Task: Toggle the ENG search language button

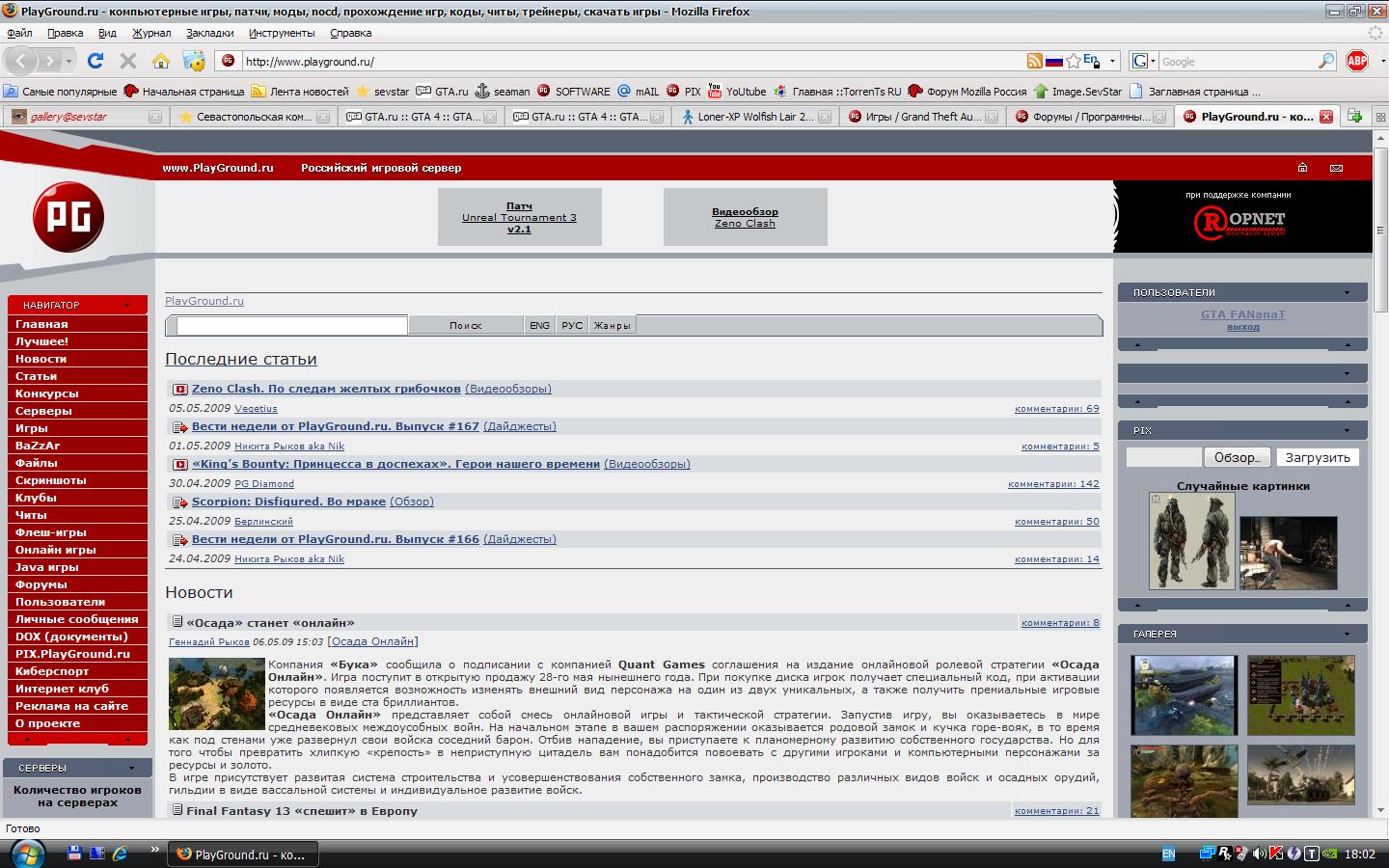Action: 539,325
